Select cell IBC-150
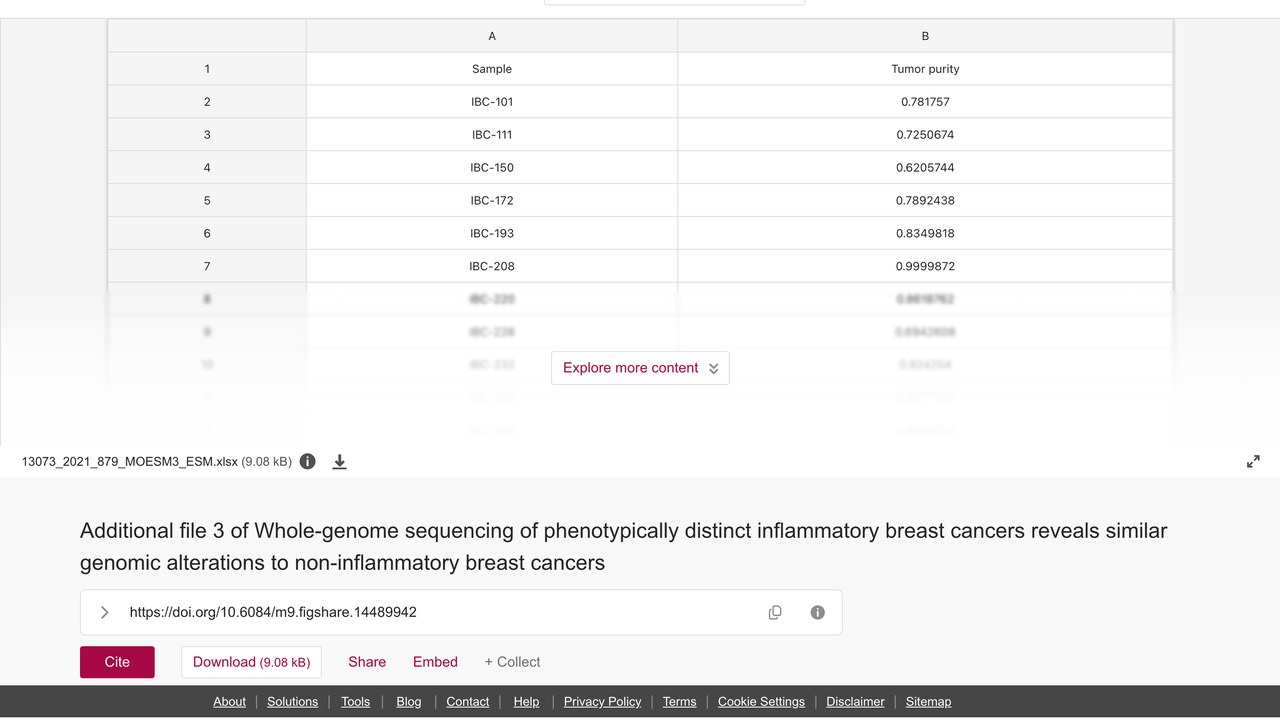This screenshot has width=1280, height=720. [492, 168]
